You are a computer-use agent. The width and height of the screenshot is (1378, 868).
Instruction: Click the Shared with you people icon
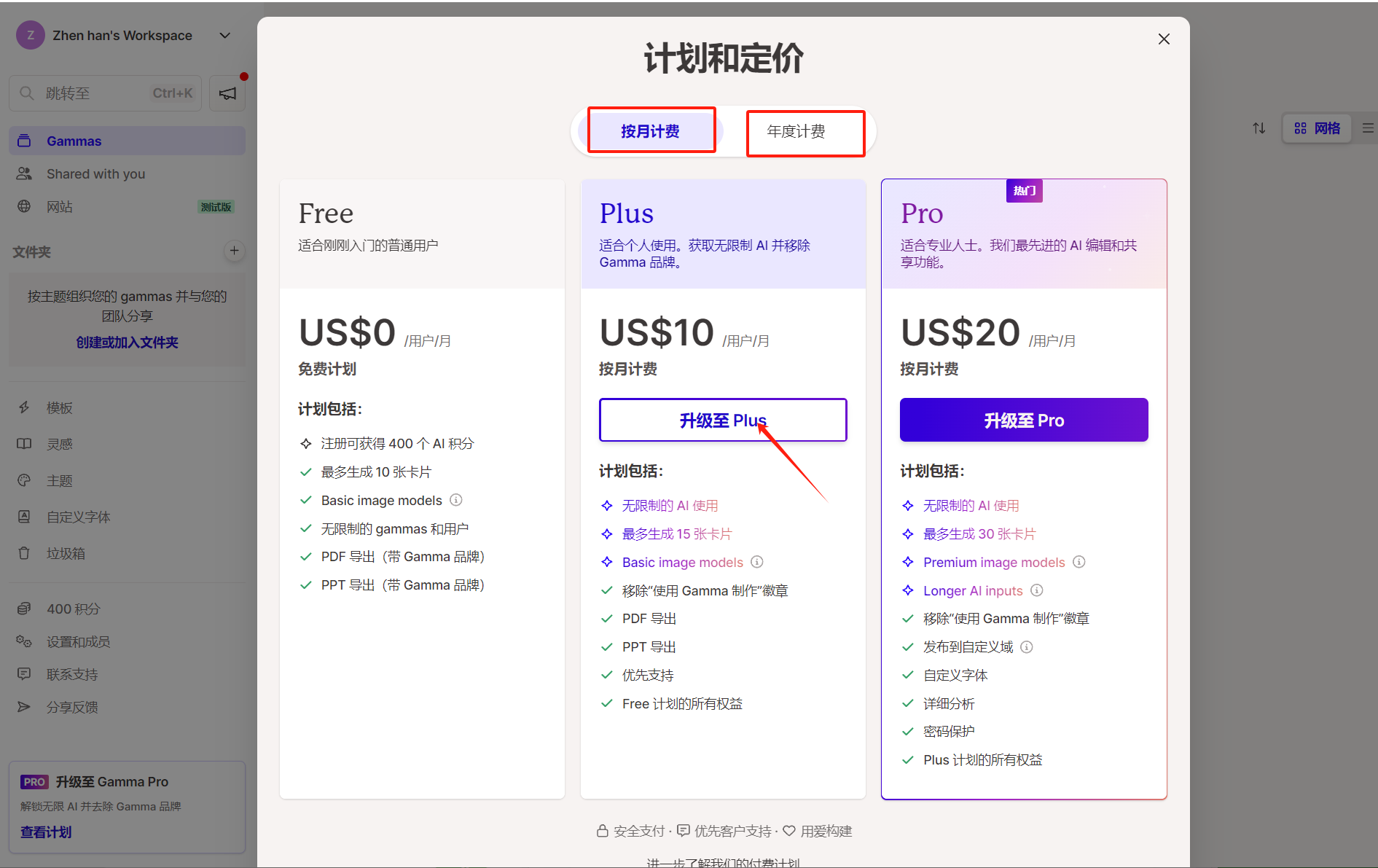(24, 173)
